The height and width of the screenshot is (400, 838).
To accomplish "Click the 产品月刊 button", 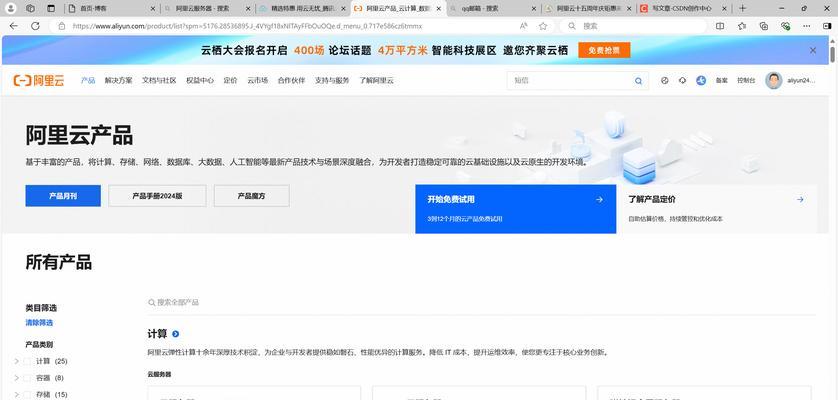I will point(63,196).
